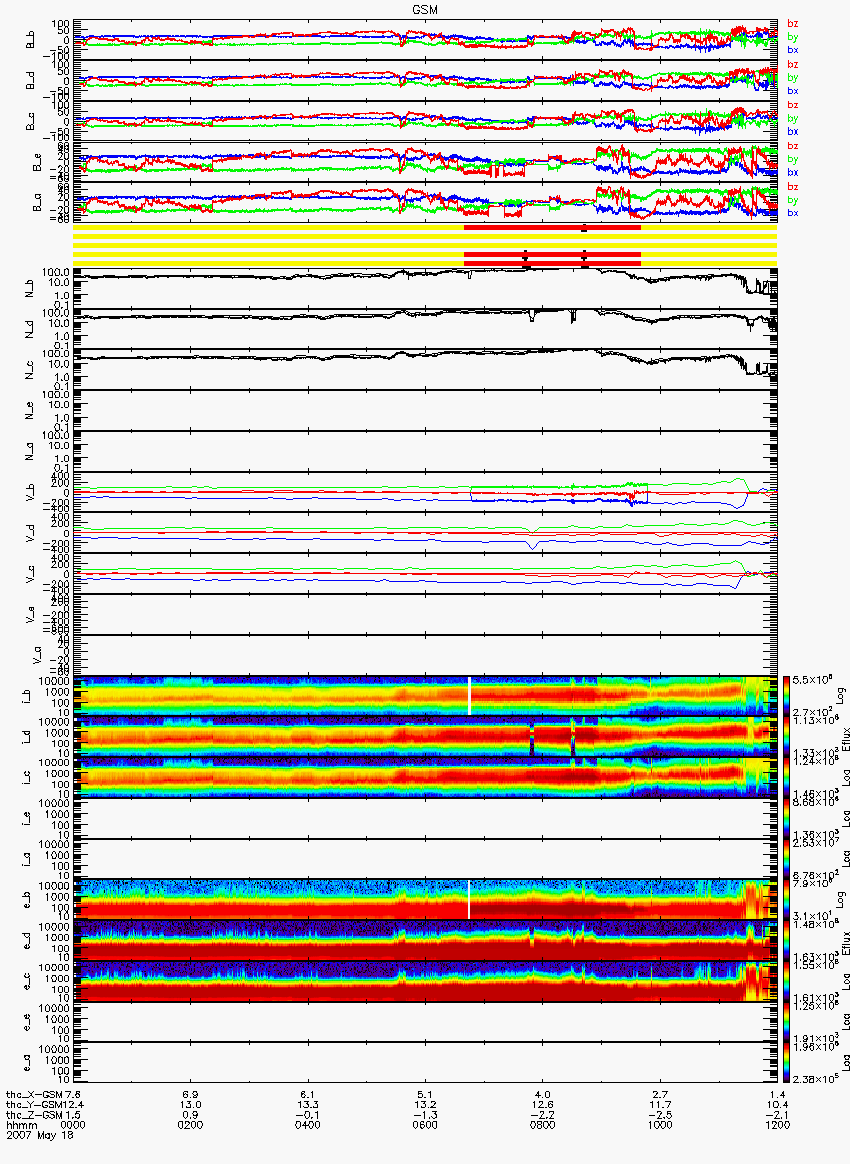
Task: Click the 3.1×10^1 color scale value
Action: coord(811,915)
